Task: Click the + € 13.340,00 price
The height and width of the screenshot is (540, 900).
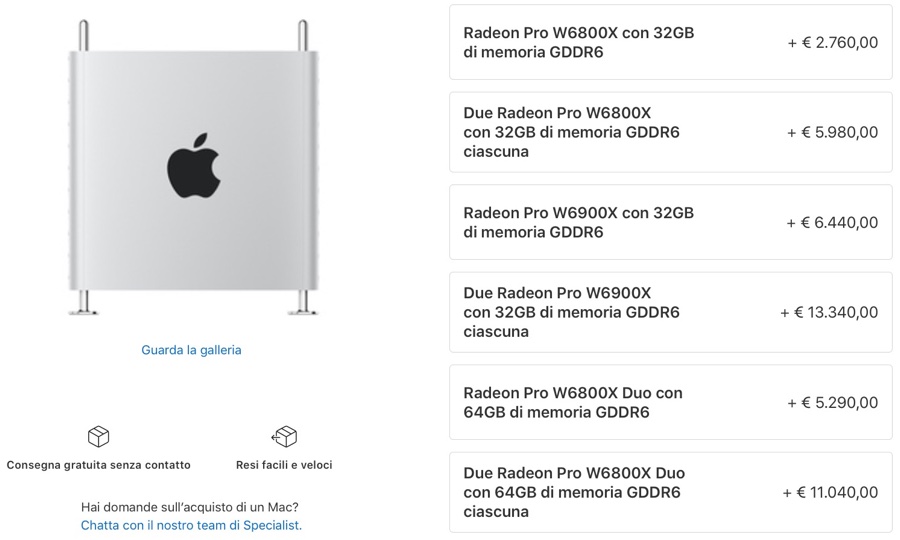Action: (829, 313)
